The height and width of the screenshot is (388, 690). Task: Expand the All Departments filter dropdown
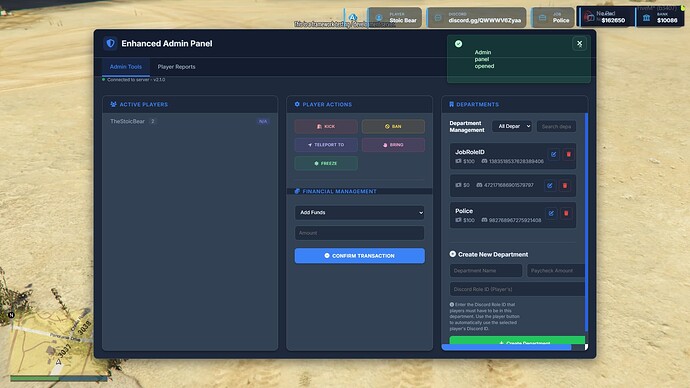point(512,126)
